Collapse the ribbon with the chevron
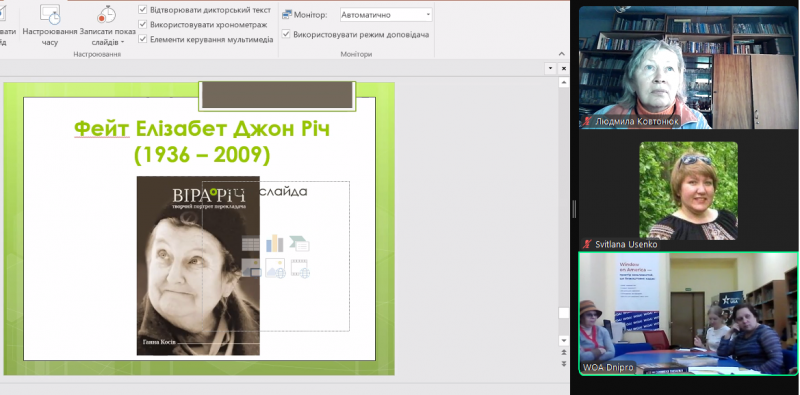This screenshot has height=395, width=800. [562, 54]
